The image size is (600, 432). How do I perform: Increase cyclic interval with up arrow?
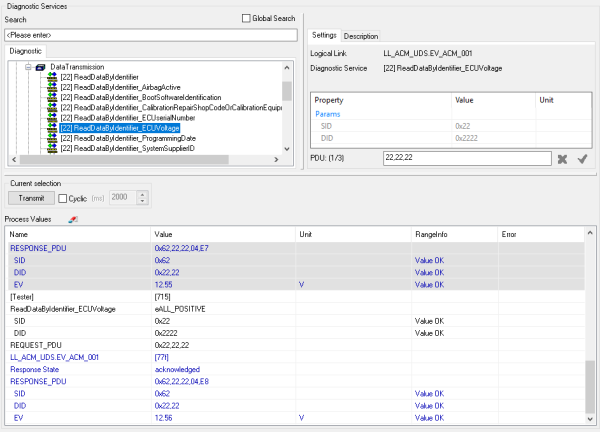(142, 194)
